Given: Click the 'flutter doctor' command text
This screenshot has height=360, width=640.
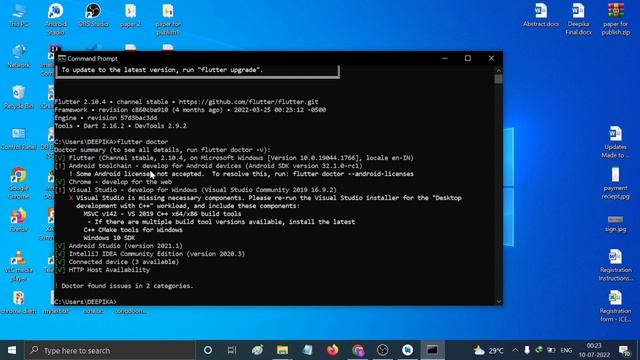Looking at the screenshot, I should click(x=142, y=142).
